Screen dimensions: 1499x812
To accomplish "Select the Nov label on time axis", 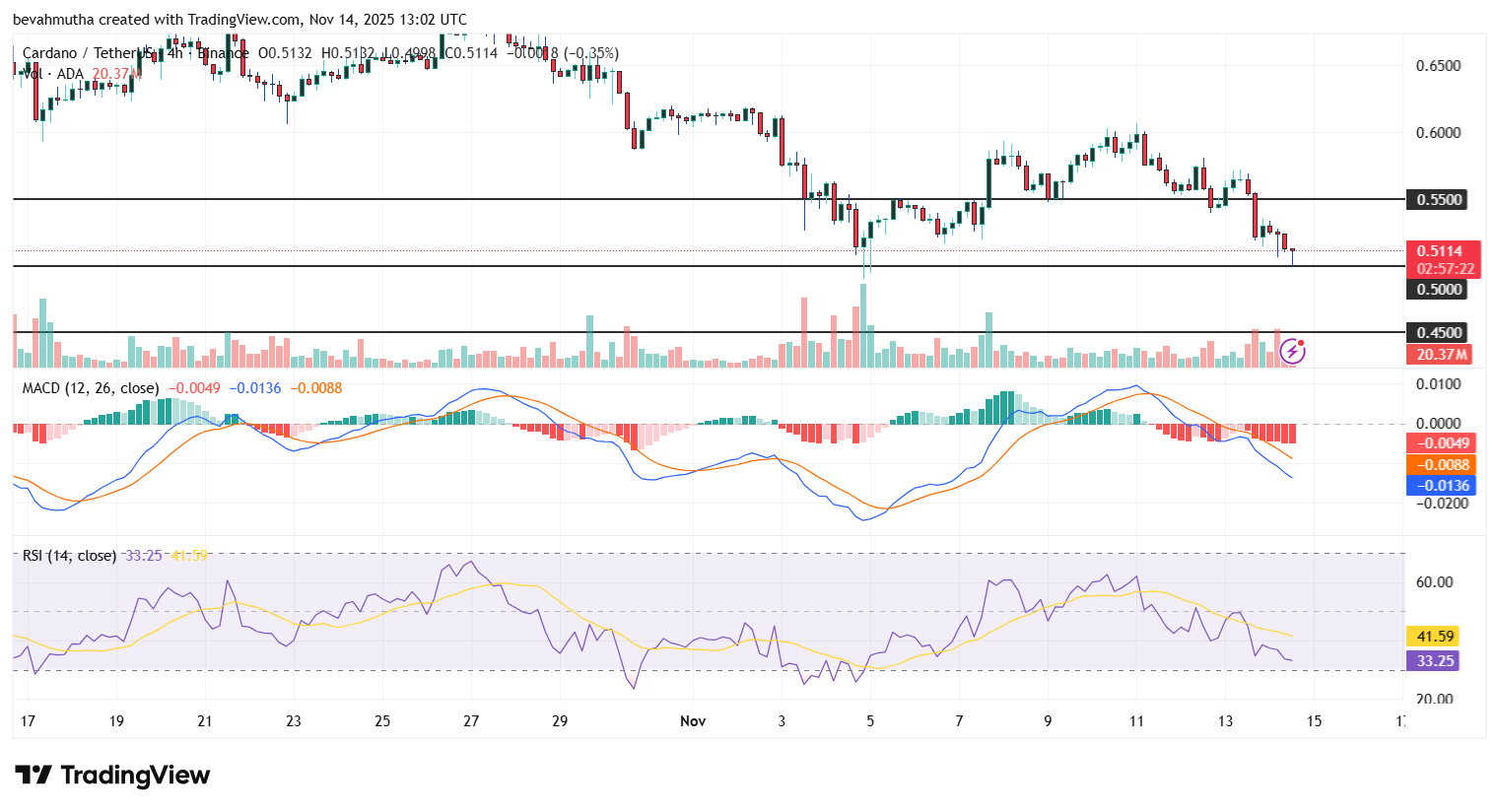I will point(694,721).
